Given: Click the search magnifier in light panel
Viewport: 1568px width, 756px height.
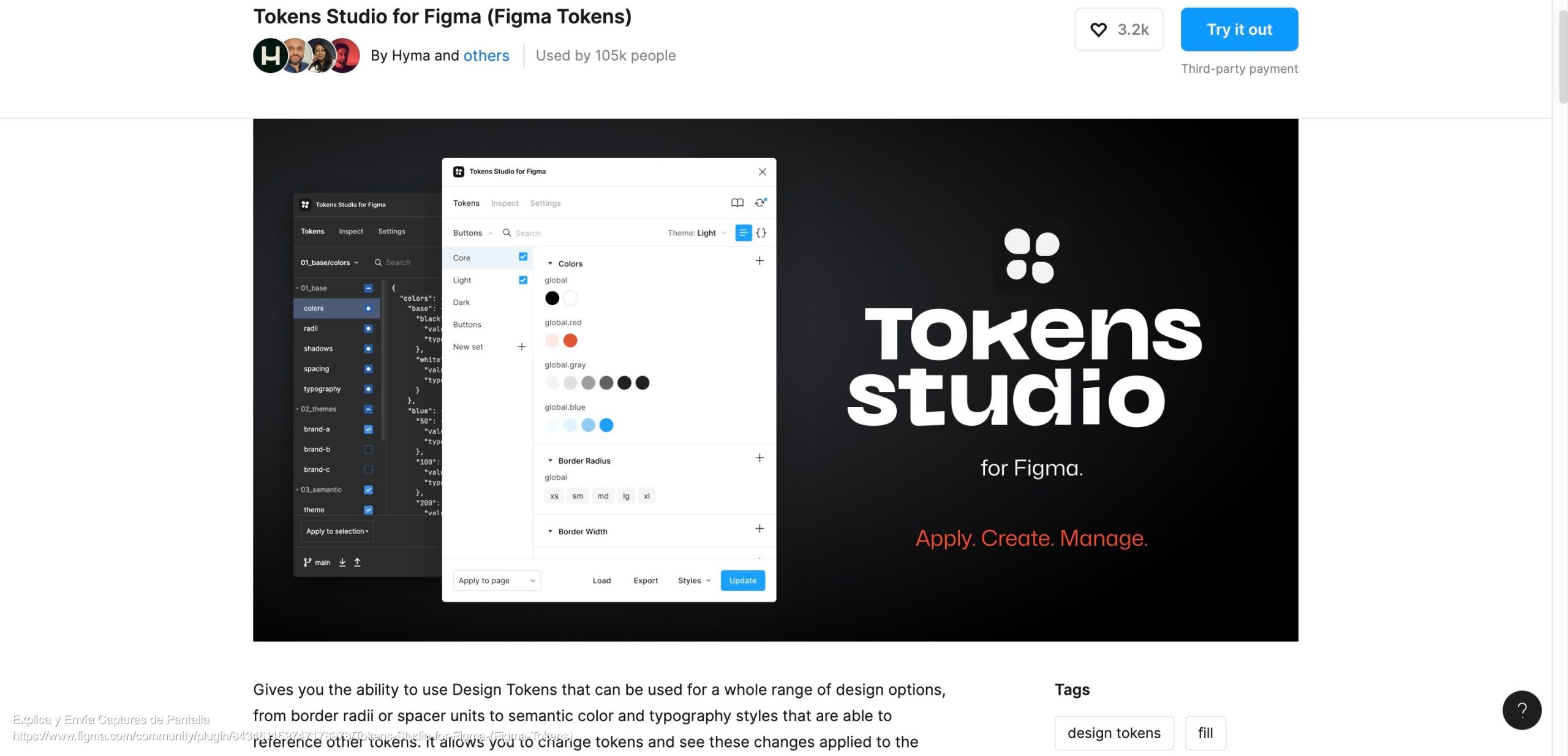Looking at the screenshot, I should tap(507, 233).
